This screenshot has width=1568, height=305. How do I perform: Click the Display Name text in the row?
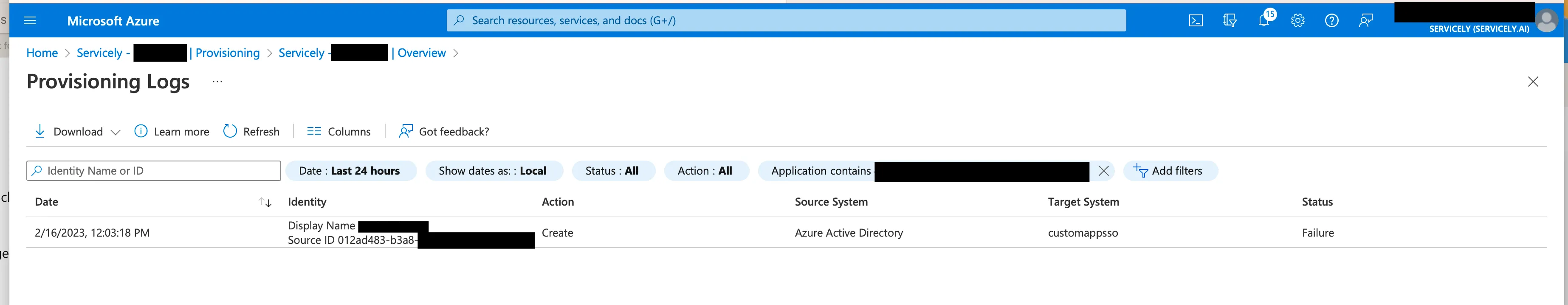pos(321,226)
